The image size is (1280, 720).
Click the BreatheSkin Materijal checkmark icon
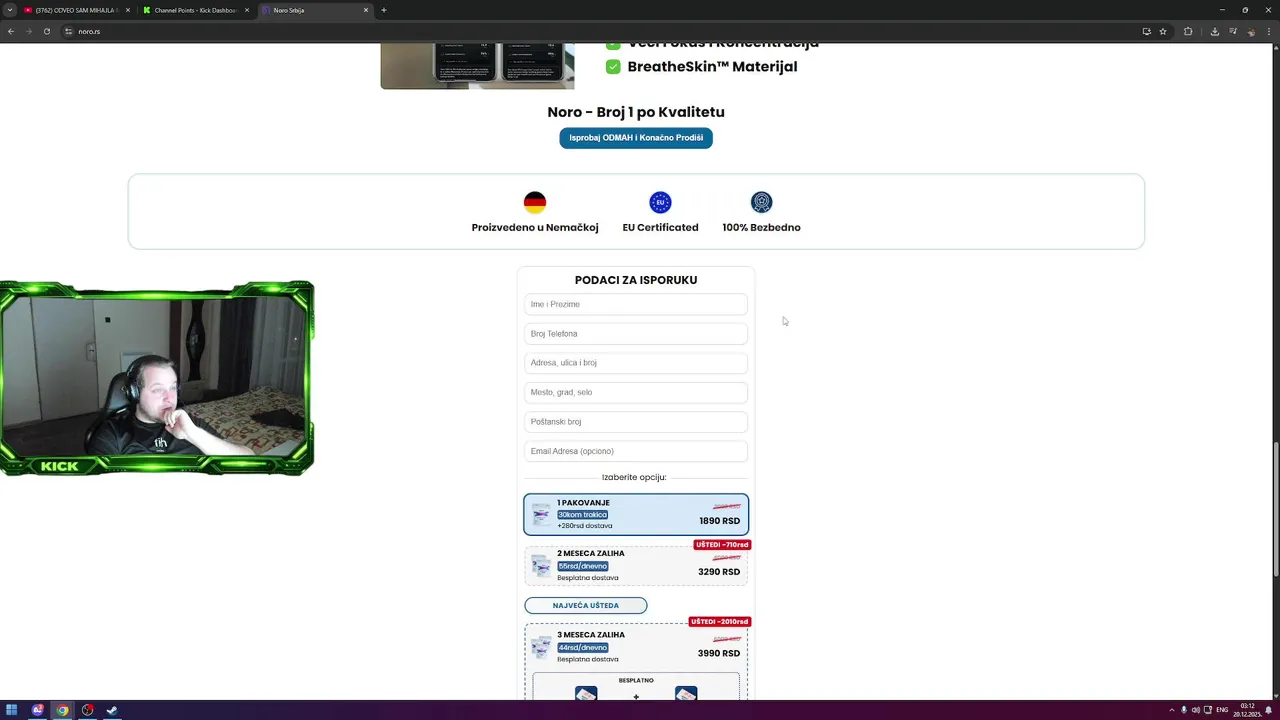(613, 67)
